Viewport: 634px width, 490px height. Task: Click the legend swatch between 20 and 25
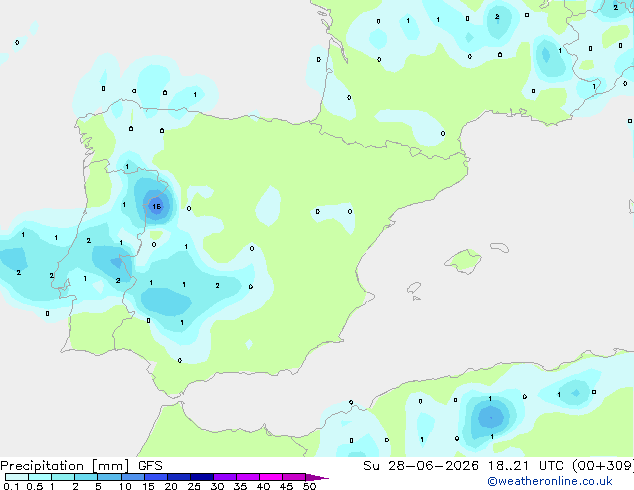[x=179, y=477]
